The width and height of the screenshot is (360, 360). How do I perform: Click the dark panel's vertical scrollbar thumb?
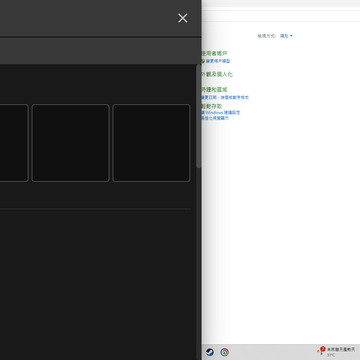click(x=199, y=116)
